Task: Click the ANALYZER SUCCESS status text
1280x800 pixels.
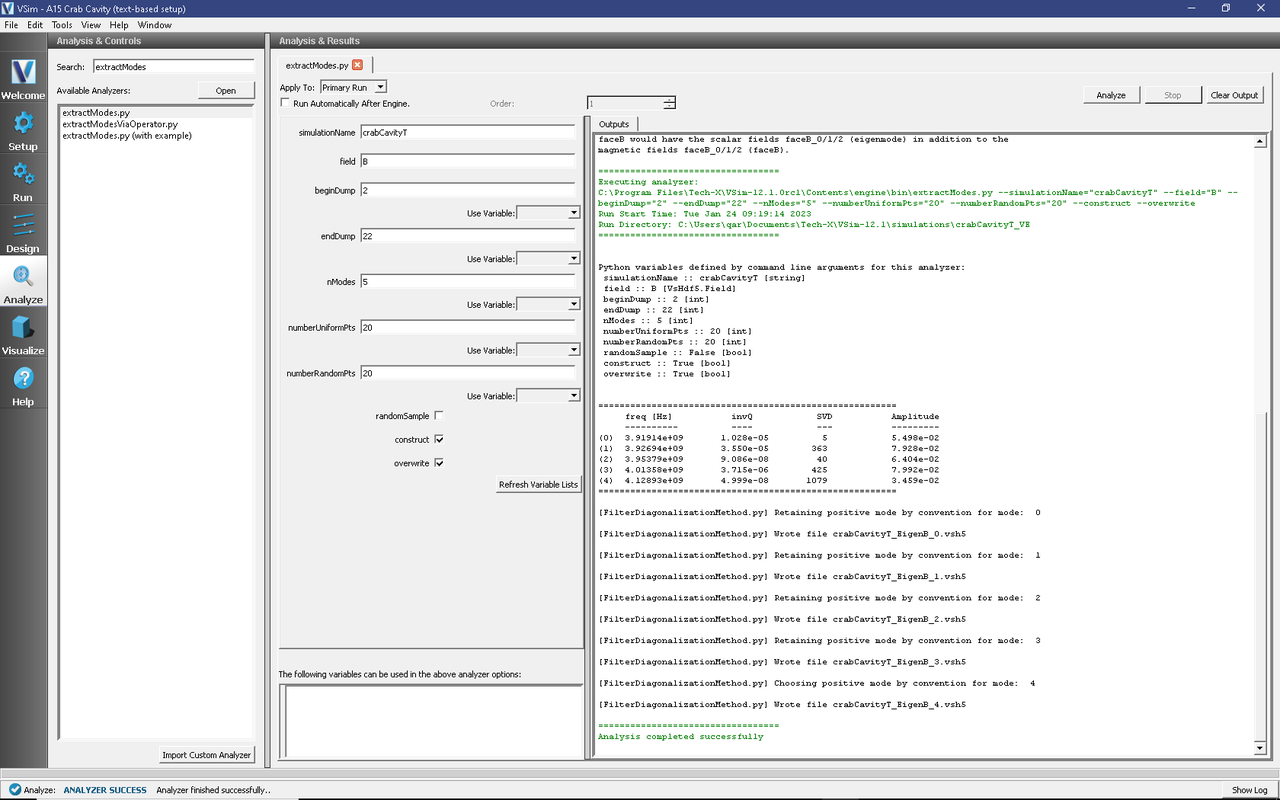Action: tap(105, 790)
